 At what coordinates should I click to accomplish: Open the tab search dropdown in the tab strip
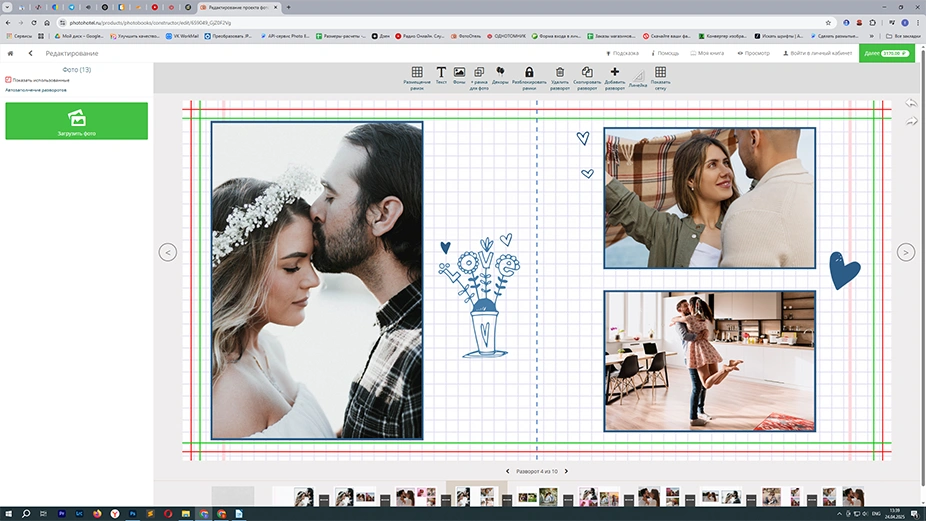(7, 7)
